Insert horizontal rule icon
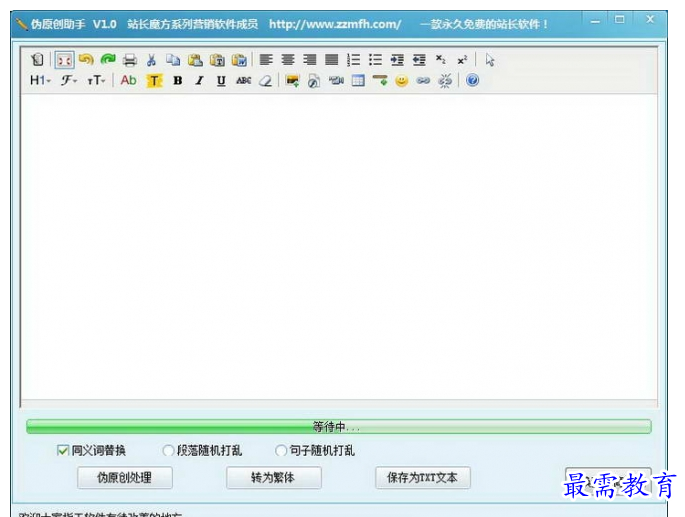The width and height of the screenshot is (685, 517). point(380,80)
